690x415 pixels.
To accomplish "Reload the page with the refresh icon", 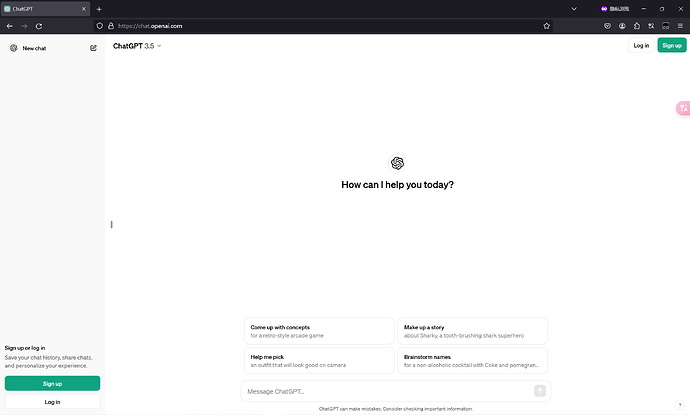I will tap(39, 26).
